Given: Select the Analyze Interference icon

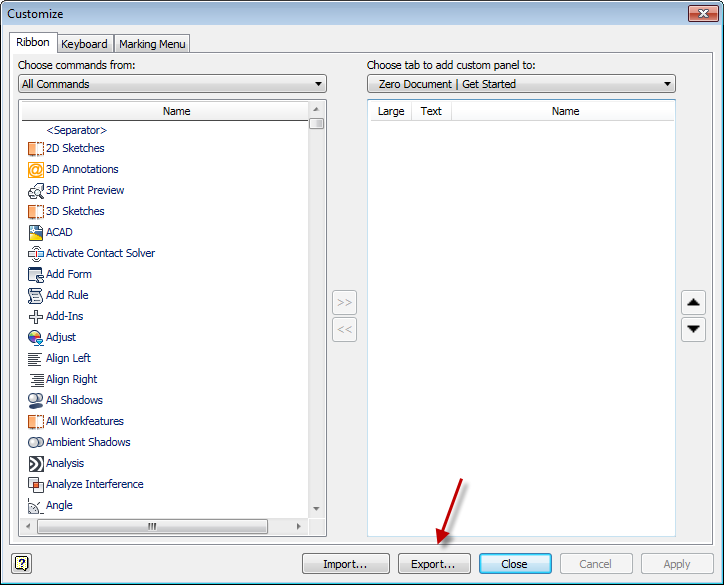Looking at the screenshot, I should pos(36,484).
